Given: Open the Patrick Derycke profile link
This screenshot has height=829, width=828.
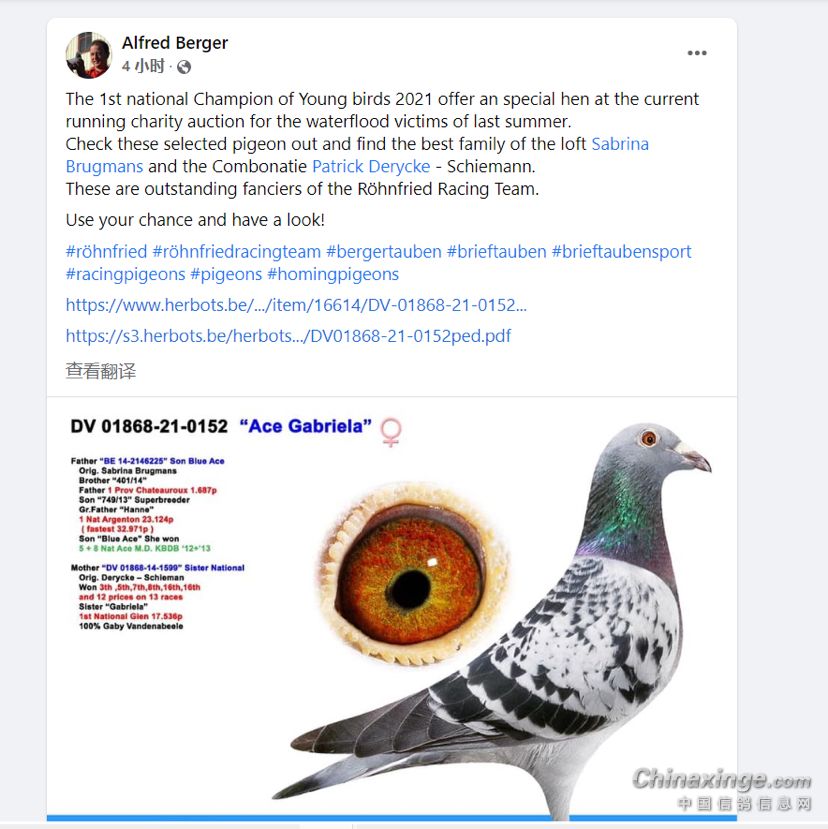Looking at the screenshot, I should coord(371,167).
